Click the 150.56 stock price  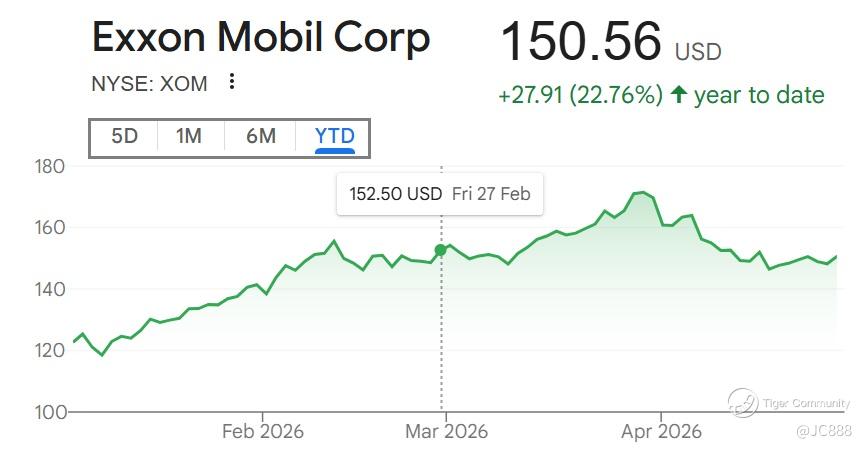pyautogui.click(x=580, y=42)
